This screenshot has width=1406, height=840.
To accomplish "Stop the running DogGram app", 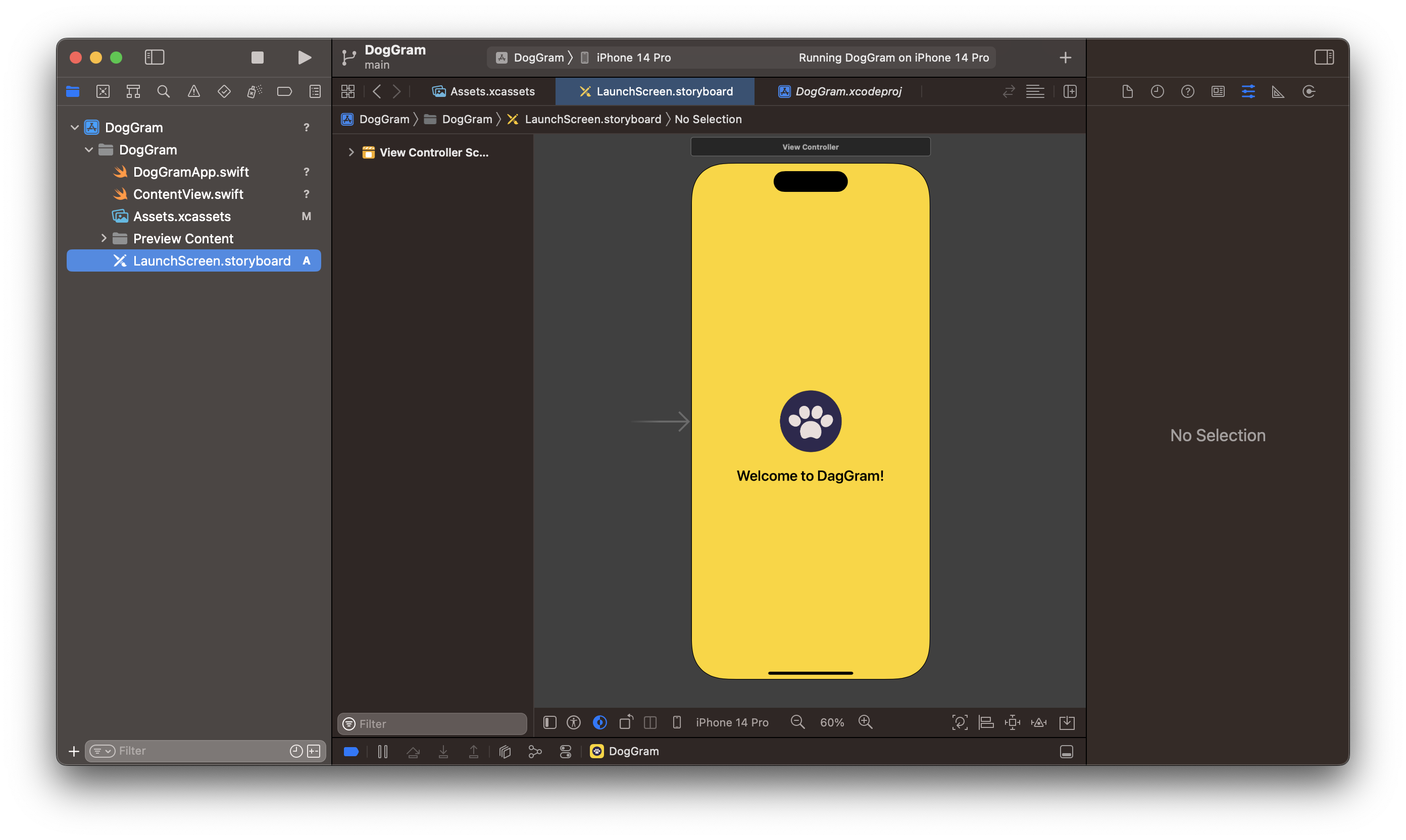I will pyautogui.click(x=258, y=57).
